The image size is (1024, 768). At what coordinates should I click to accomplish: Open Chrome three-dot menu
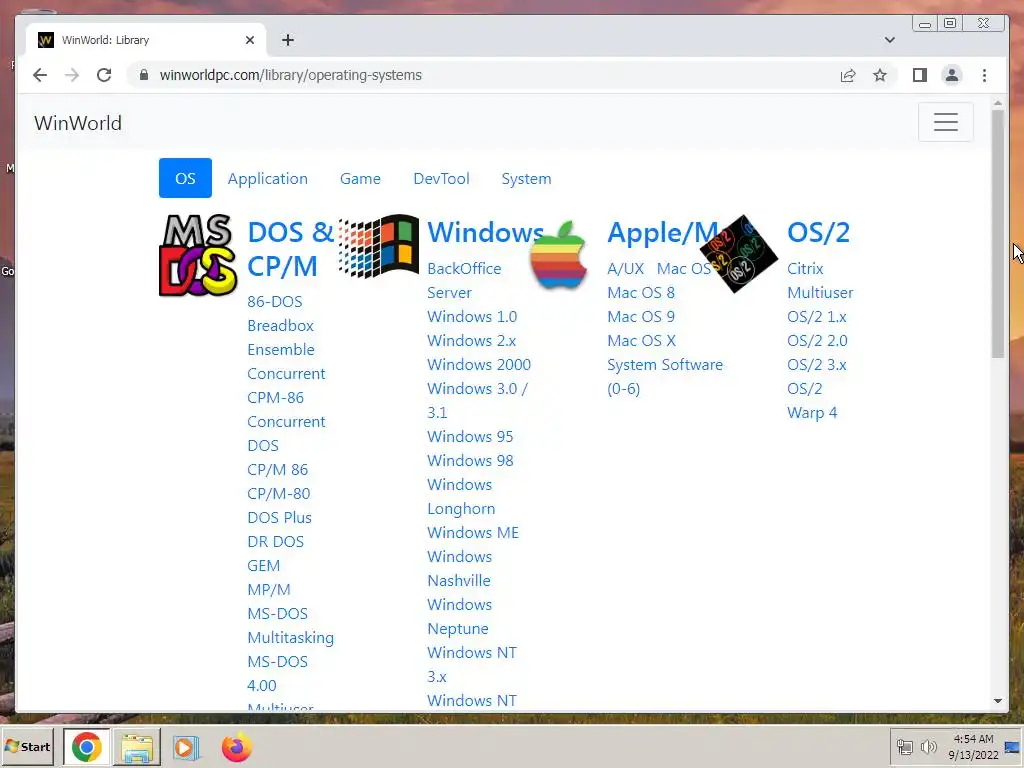tap(984, 75)
